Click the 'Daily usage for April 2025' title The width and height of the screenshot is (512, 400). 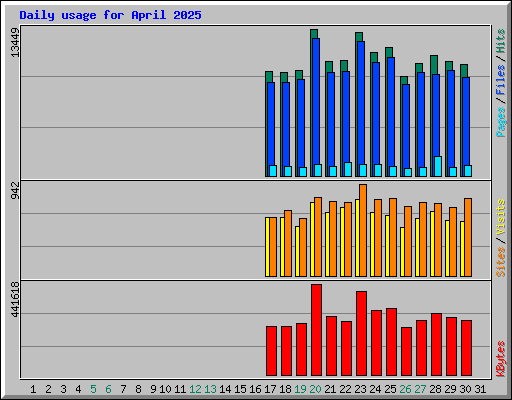pyautogui.click(x=110, y=15)
